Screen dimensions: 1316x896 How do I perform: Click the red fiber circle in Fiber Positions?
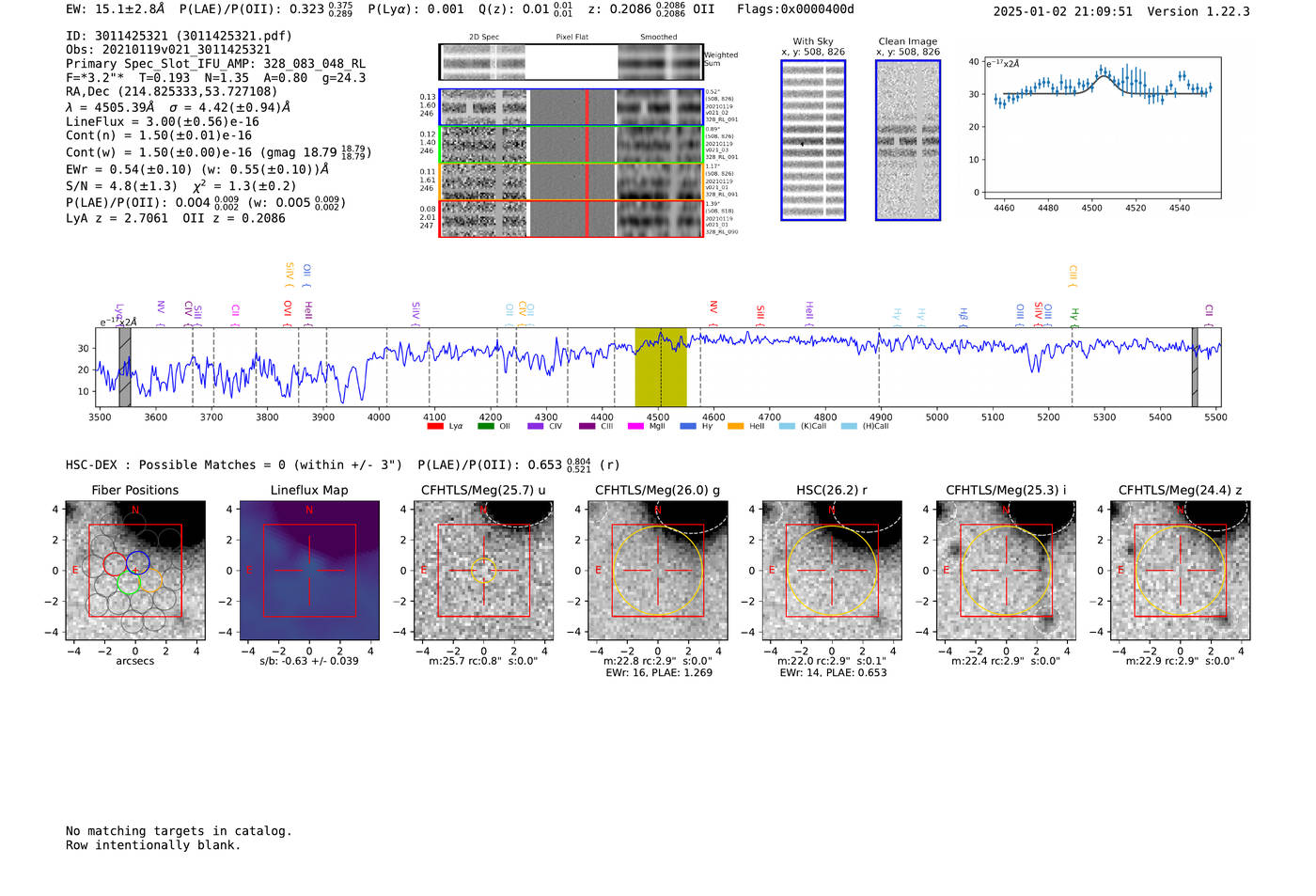[x=115, y=564]
